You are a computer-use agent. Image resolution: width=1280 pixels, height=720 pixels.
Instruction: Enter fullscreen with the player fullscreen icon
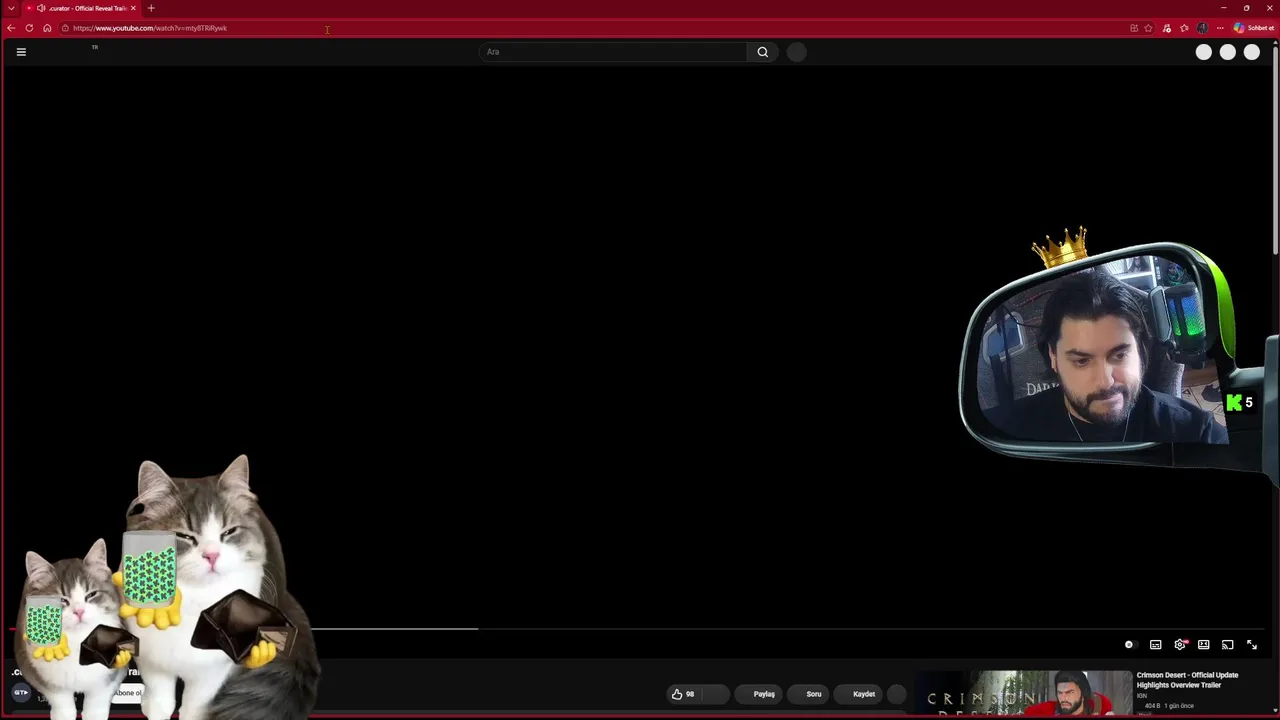[1251, 645]
